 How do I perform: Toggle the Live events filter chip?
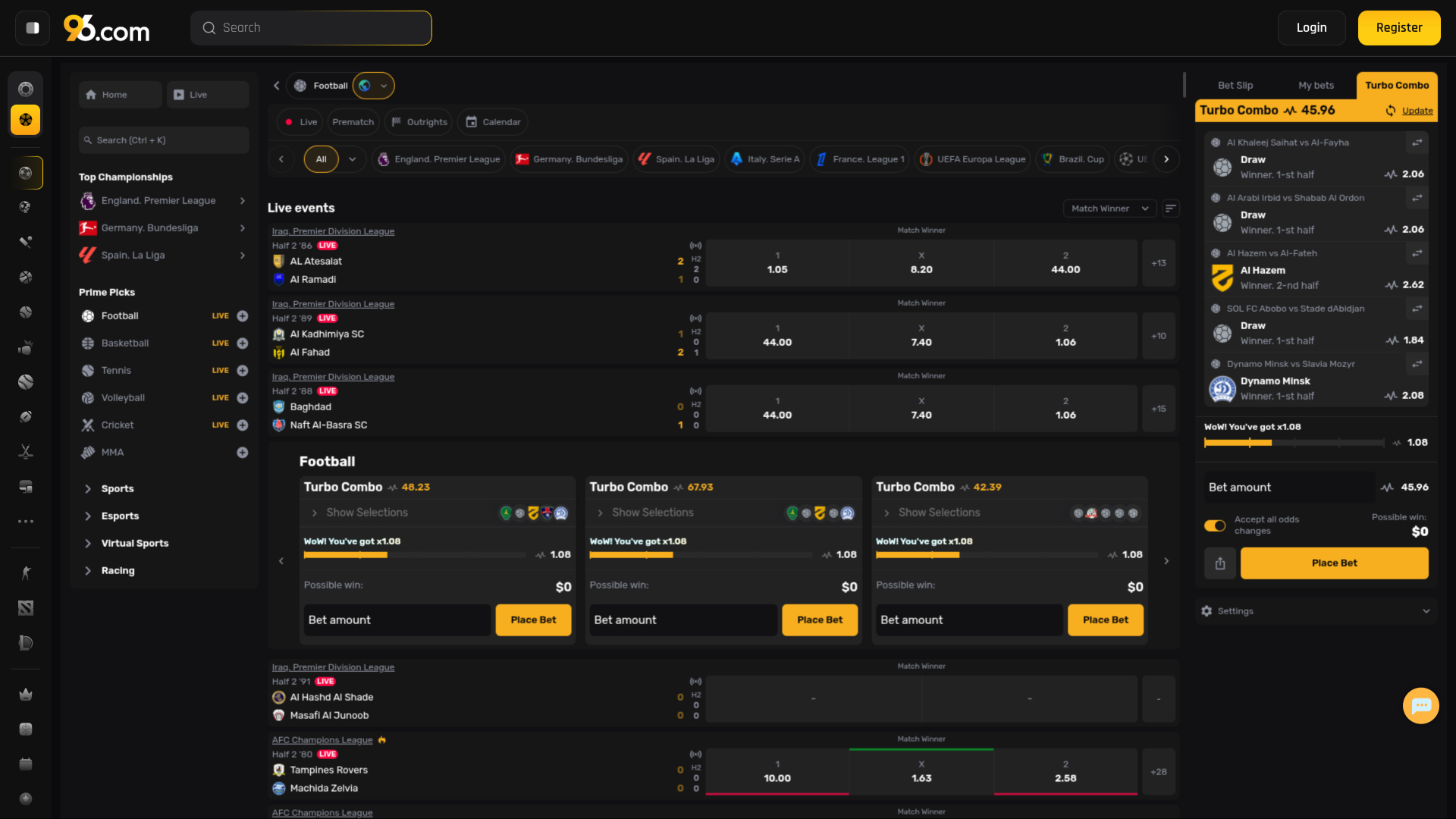[300, 122]
